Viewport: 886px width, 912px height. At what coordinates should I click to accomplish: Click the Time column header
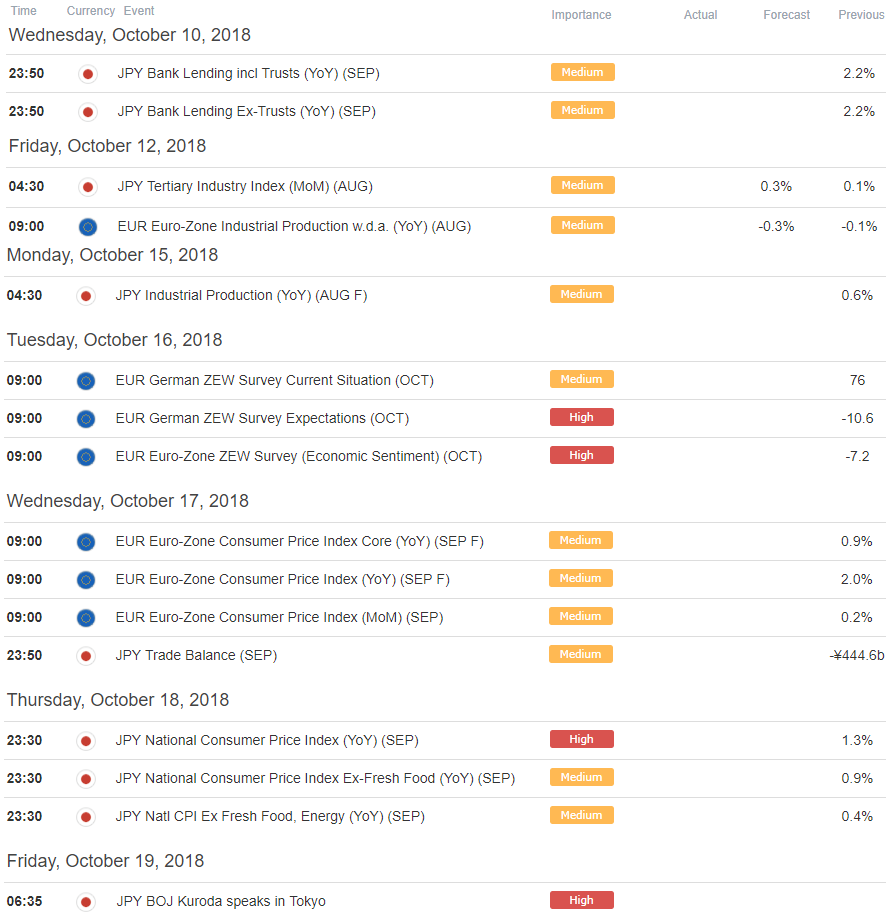tap(23, 10)
